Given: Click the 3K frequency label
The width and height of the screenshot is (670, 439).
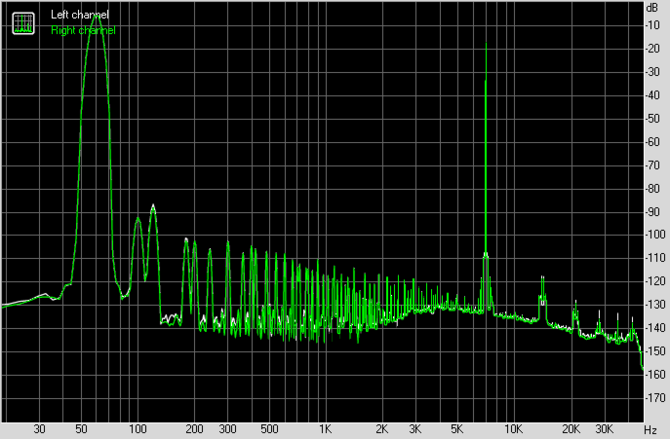Looking at the screenshot, I should 415,429.
